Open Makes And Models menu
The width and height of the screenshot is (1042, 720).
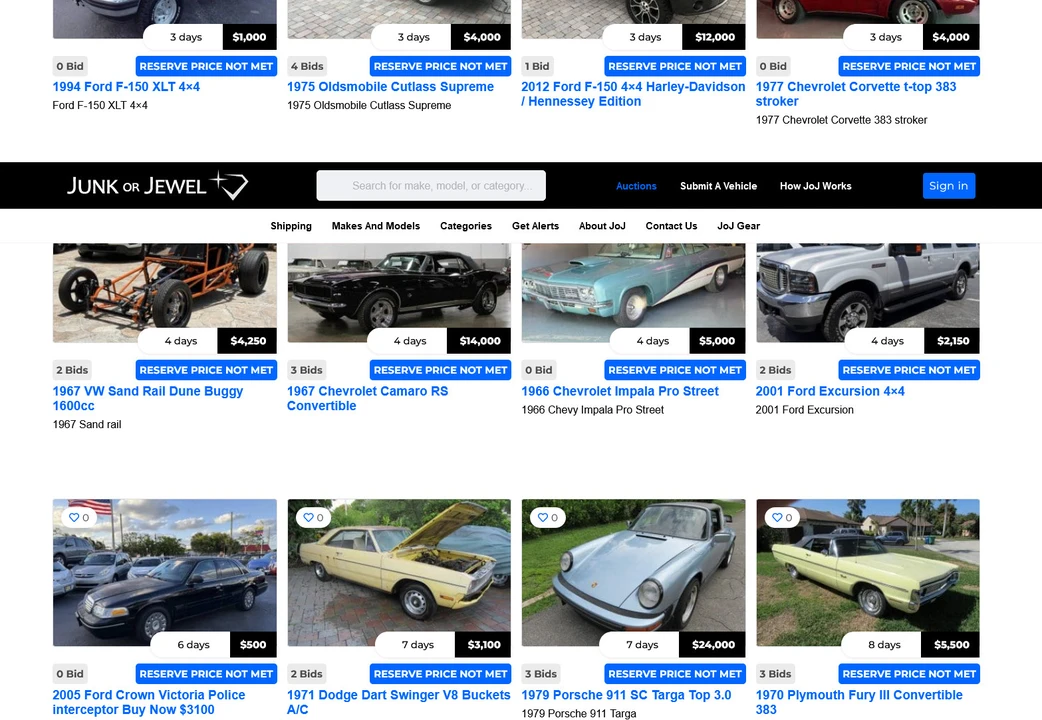(x=375, y=226)
